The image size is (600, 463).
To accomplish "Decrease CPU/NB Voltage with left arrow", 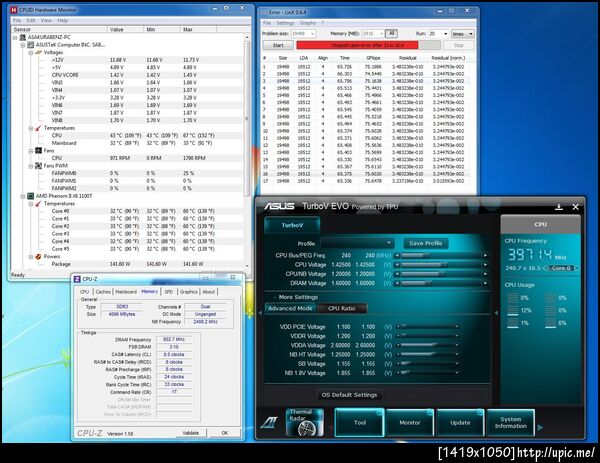I will 397,274.
